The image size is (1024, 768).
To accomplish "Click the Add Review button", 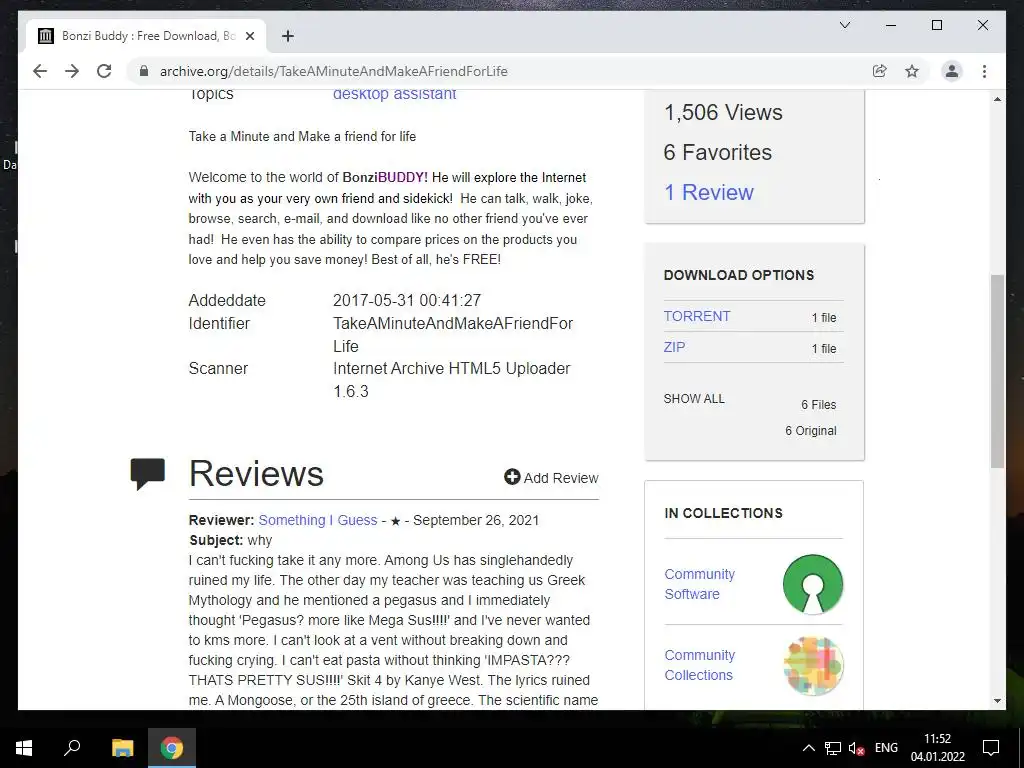I will pyautogui.click(x=551, y=477).
